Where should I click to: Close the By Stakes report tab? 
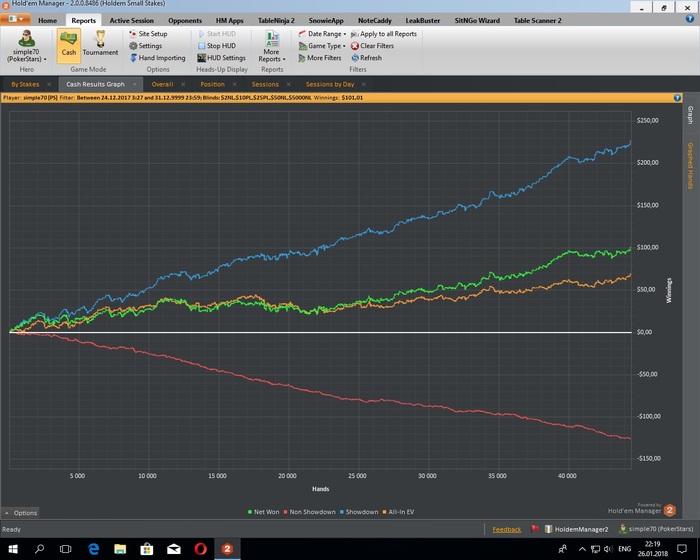coord(49,84)
